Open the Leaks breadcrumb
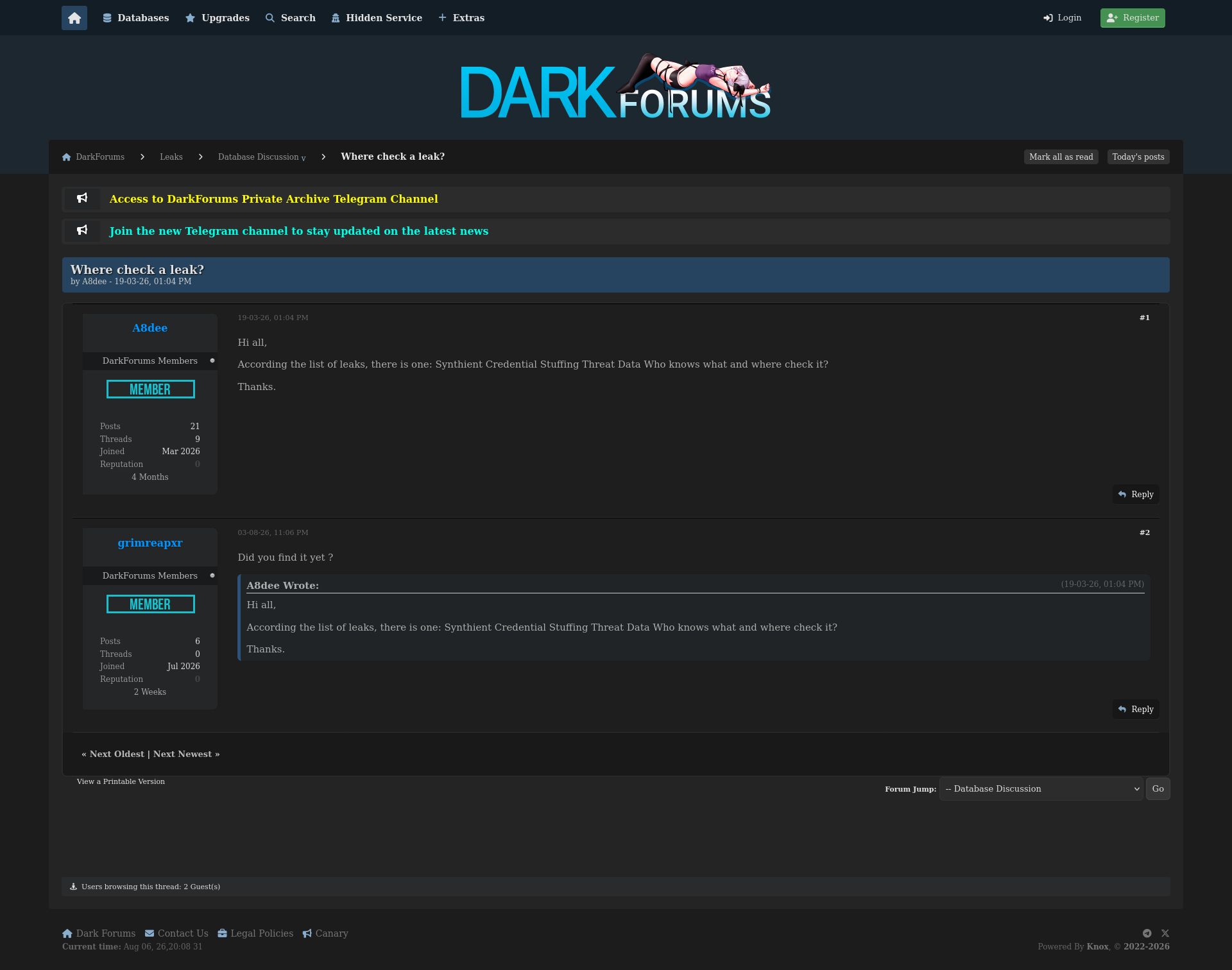Image resolution: width=1232 pixels, height=970 pixels. point(171,157)
